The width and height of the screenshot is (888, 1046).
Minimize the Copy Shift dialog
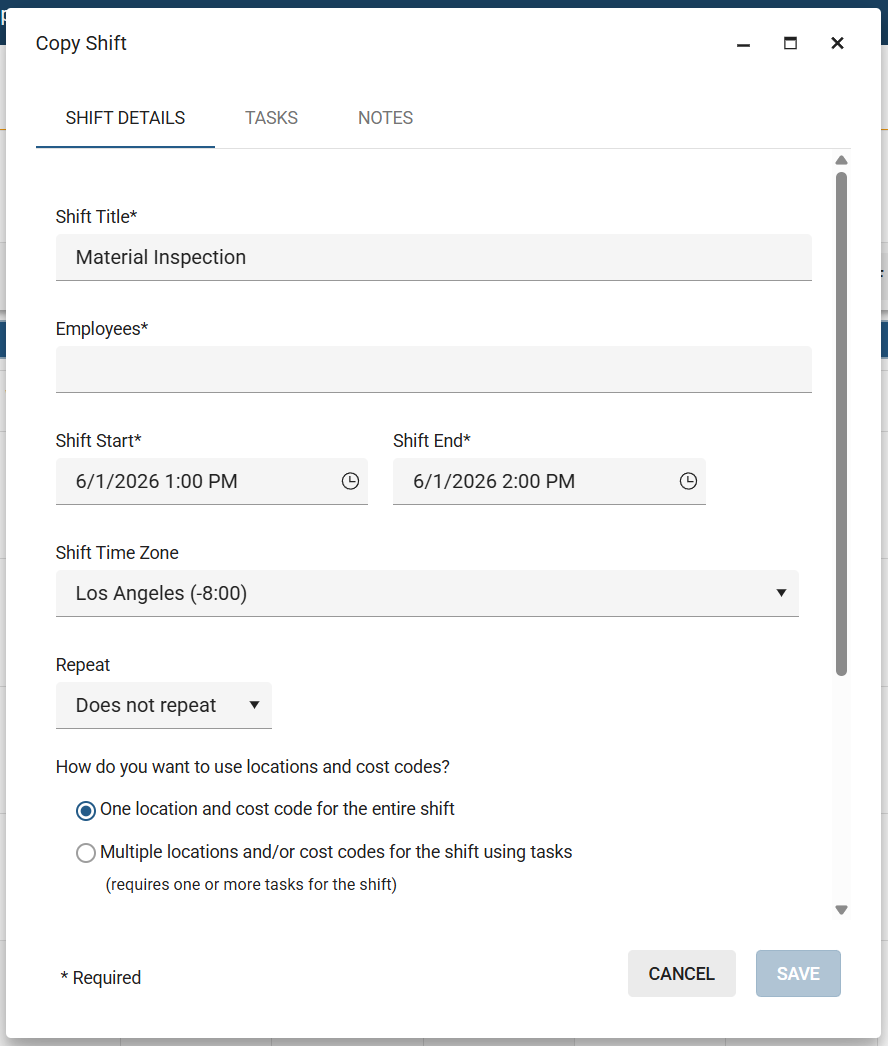click(x=743, y=43)
